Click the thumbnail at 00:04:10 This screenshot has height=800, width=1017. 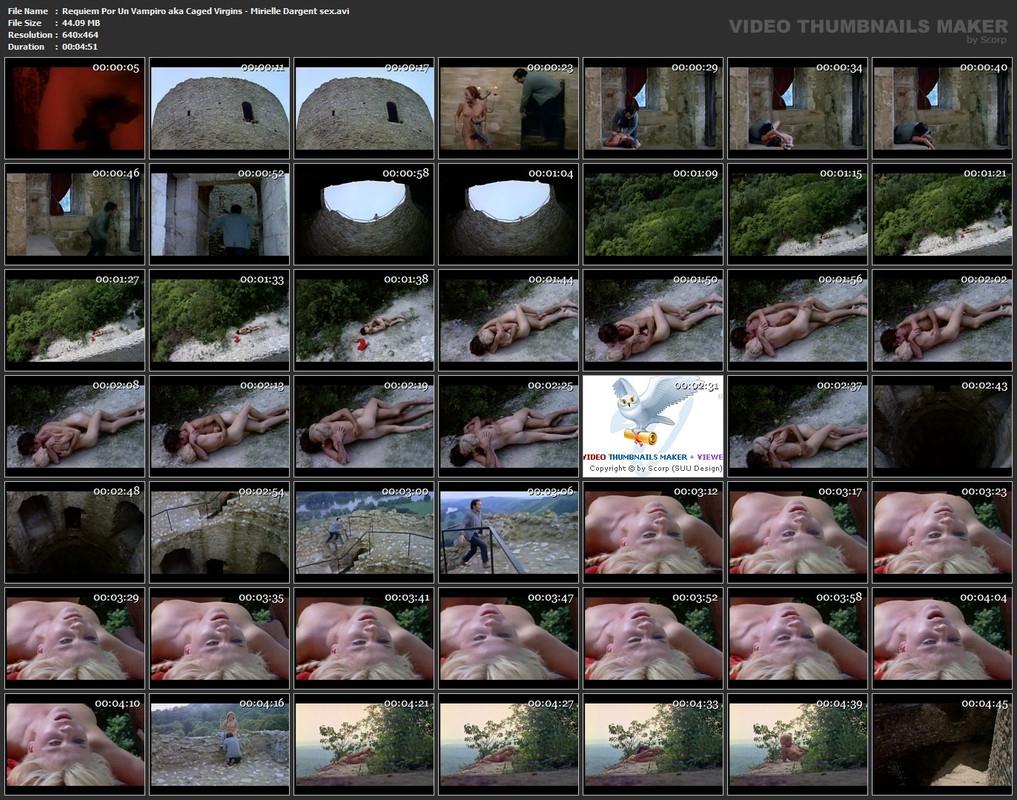[75, 744]
